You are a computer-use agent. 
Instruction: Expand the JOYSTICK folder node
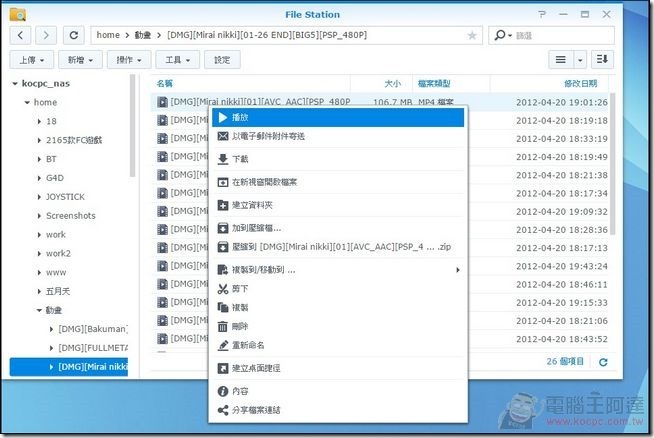(39, 196)
